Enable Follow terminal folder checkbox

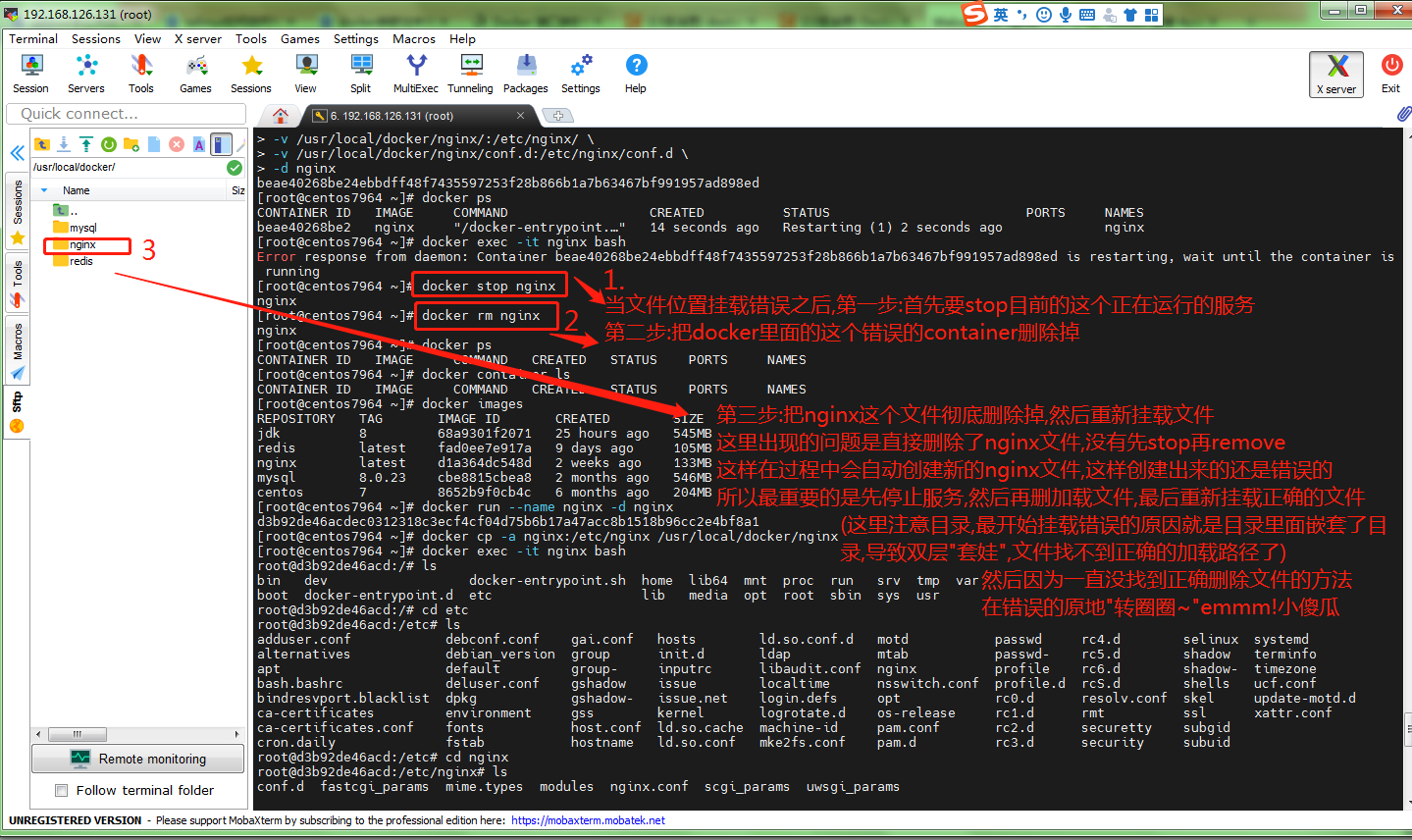tap(62, 790)
